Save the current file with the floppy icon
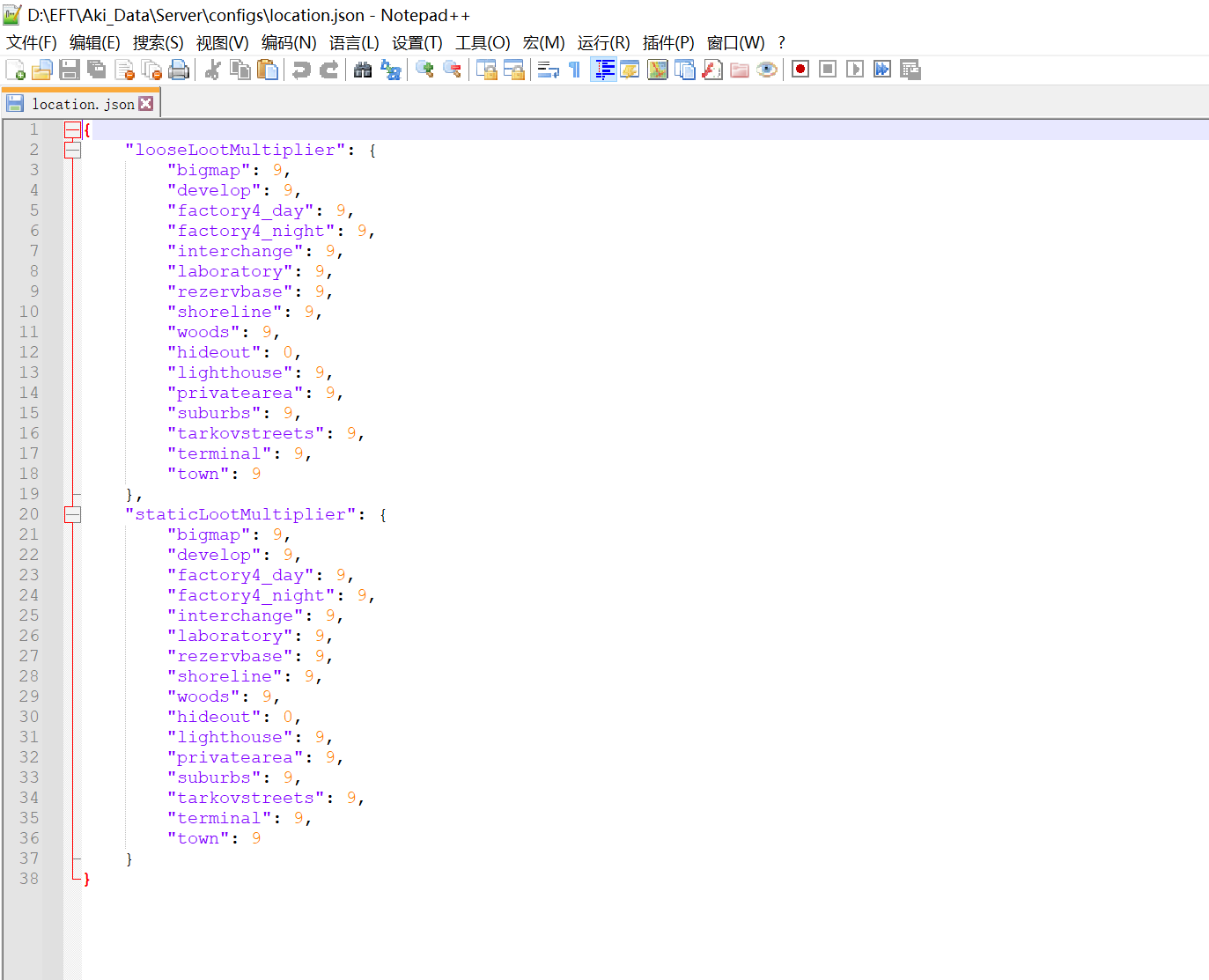The width and height of the screenshot is (1209, 980). [70, 70]
